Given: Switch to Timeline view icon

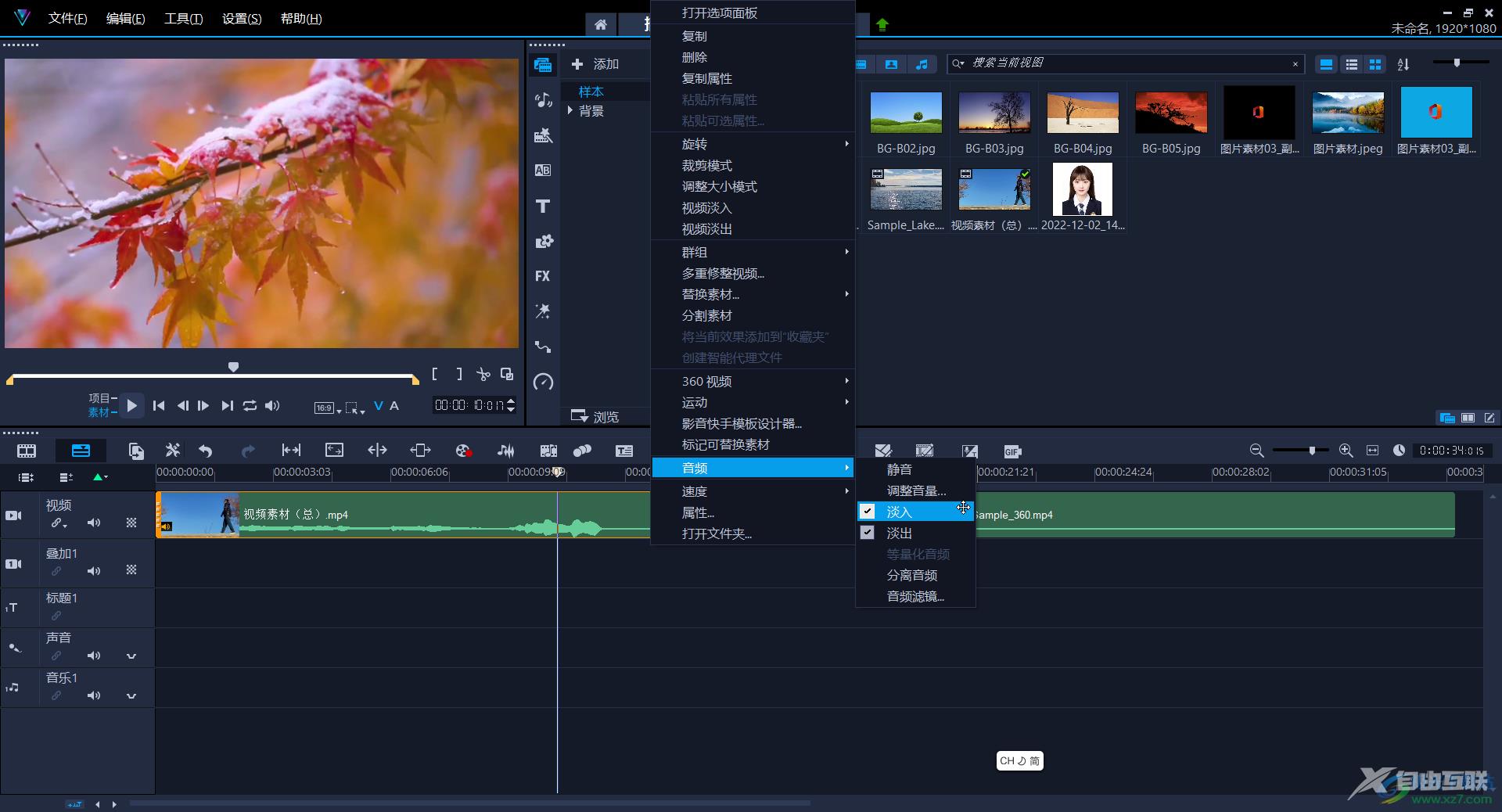Looking at the screenshot, I should (x=81, y=451).
